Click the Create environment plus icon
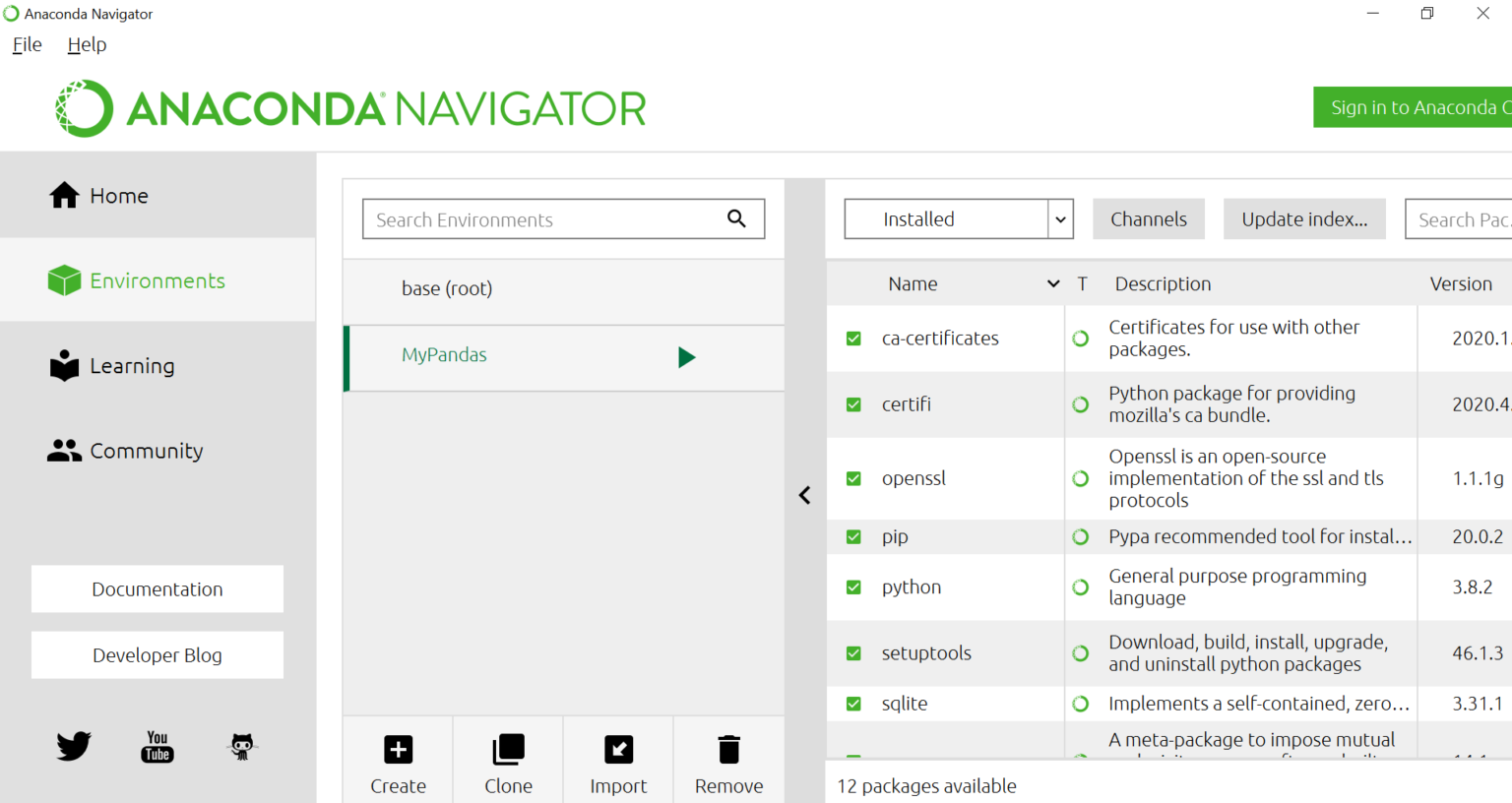This screenshot has width=1512, height=803. [x=398, y=750]
